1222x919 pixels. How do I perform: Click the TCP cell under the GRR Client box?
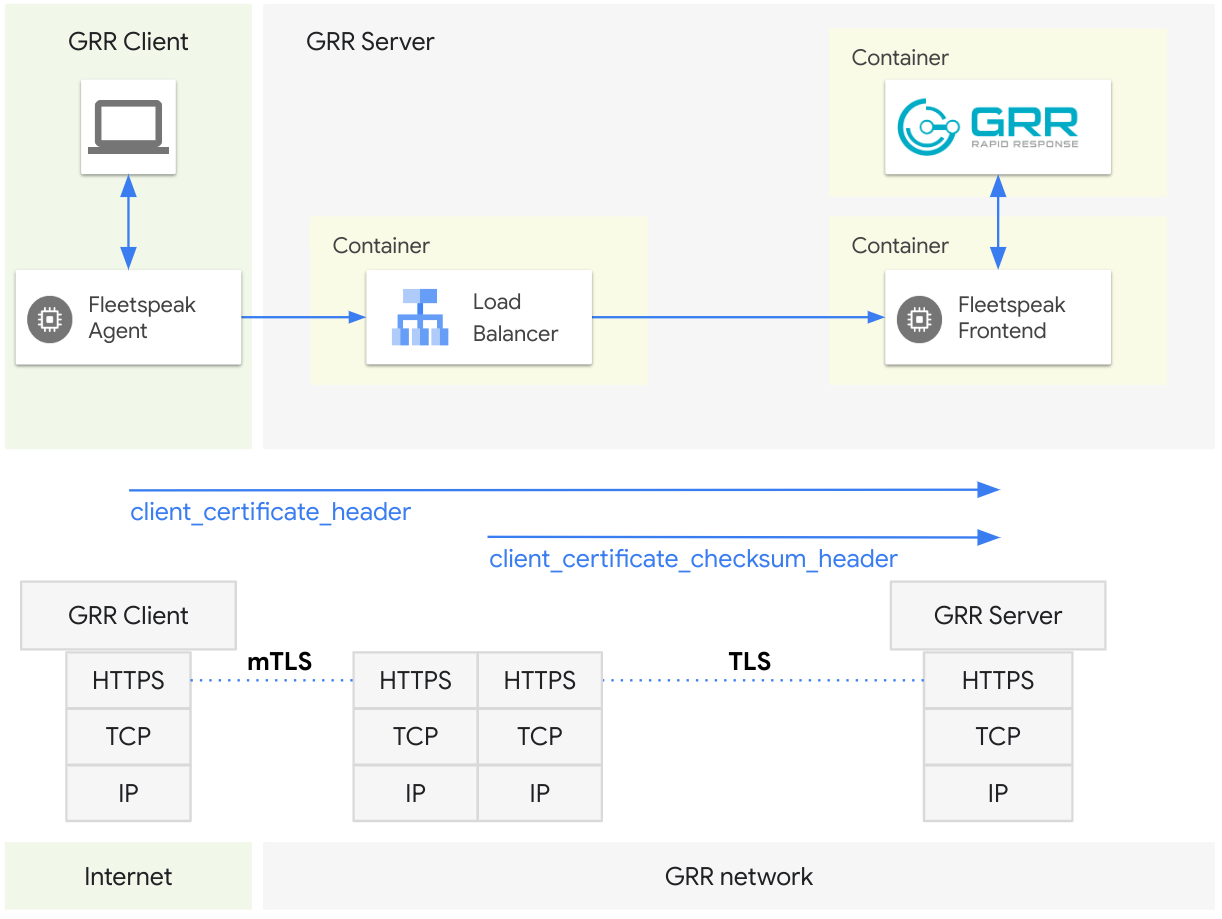pyautogui.click(x=128, y=737)
